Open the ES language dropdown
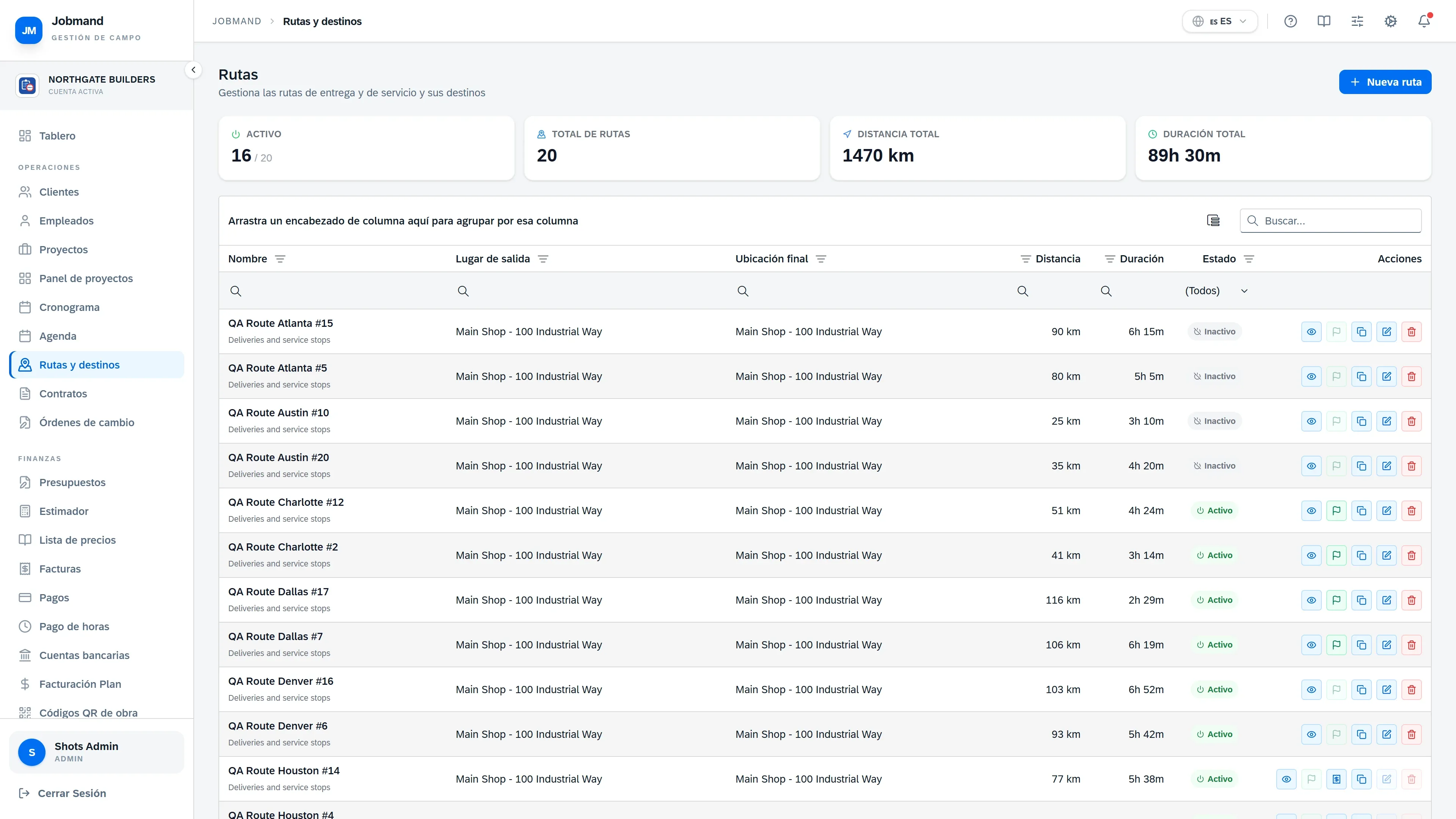The width and height of the screenshot is (1456, 819). (1220, 22)
